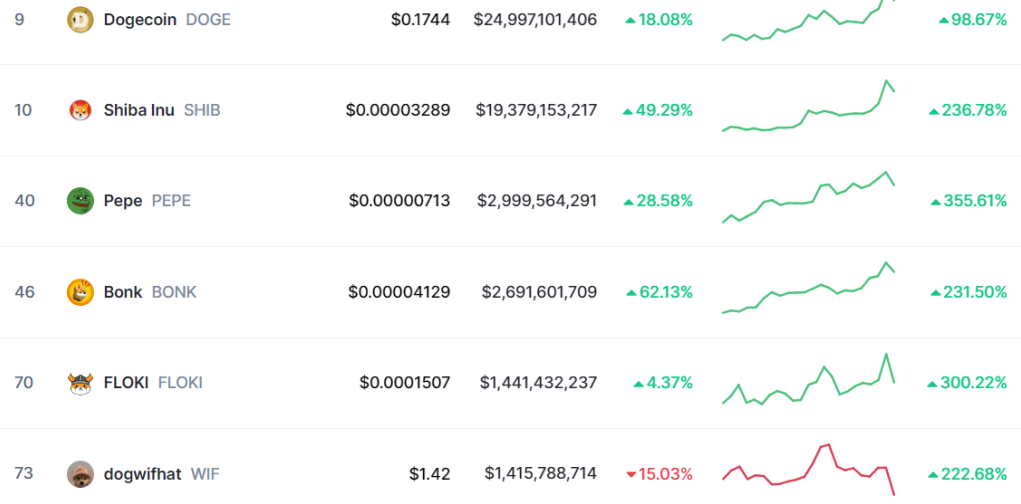Click the FLOKI sparkline price chart
This screenshot has width=1021, height=504.
coord(808,382)
